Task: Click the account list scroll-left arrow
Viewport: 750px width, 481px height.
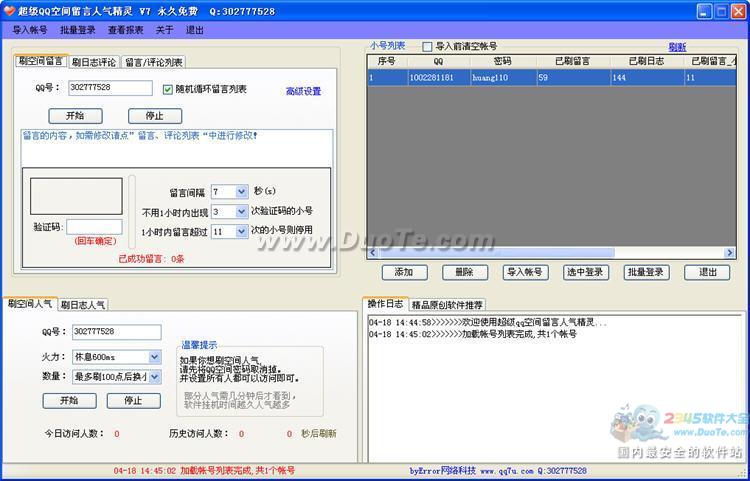Action: pyautogui.click(x=373, y=252)
